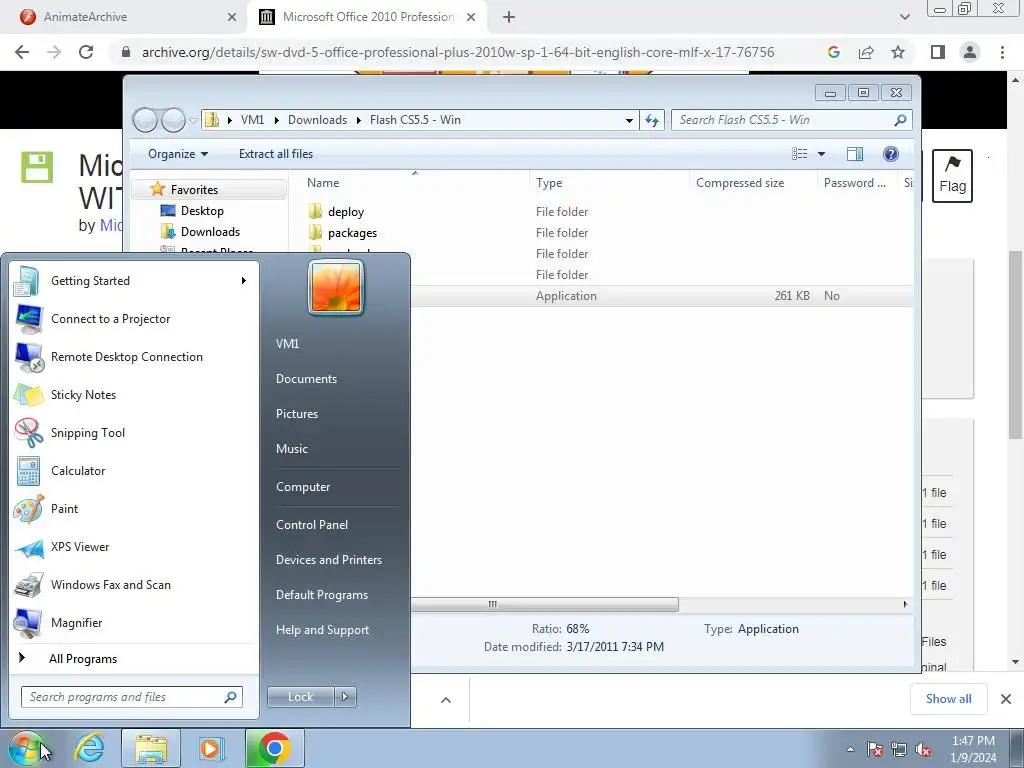Close the downloads shelf
Screen dimensions: 1024x768
tap(1006, 699)
